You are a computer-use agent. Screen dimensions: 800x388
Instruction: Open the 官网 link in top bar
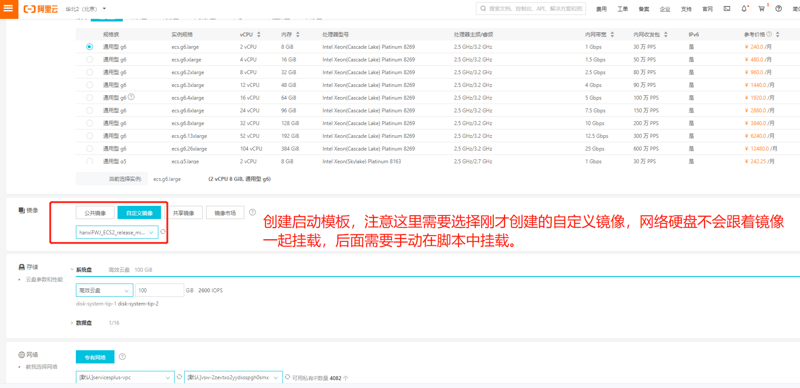click(707, 9)
